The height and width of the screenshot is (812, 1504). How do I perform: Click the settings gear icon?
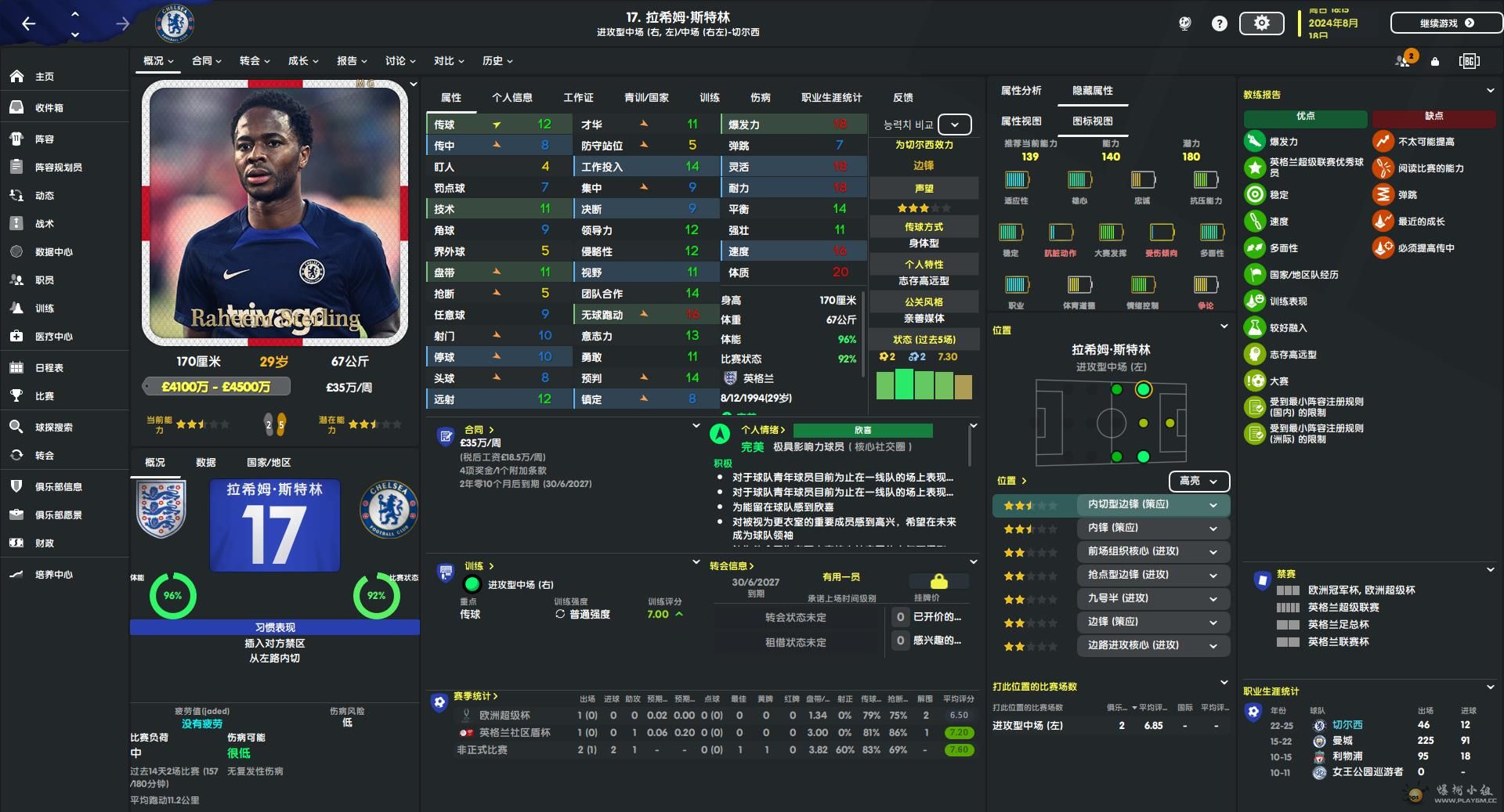(x=1261, y=23)
